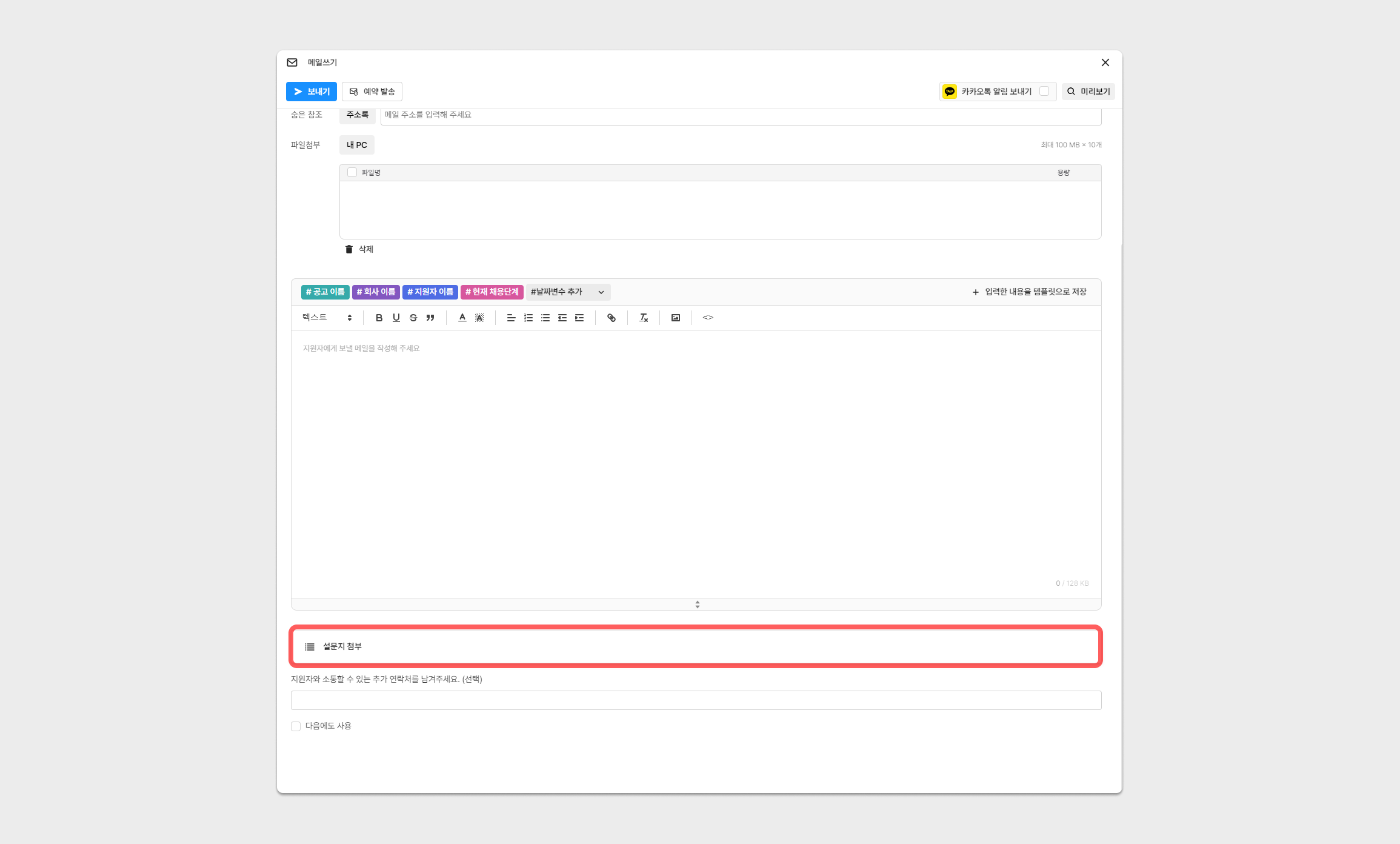Viewport: 1400px width, 844px height.
Task: Toggle bold formatting in editor toolbar
Action: (x=379, y=318)
